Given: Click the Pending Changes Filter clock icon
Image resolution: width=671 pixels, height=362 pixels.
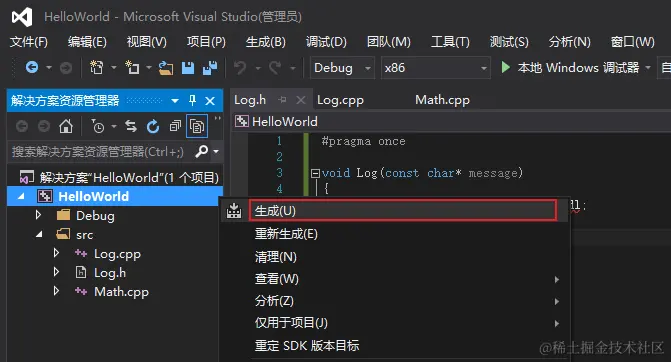Looking at the screenshot, I should point(98,126).
